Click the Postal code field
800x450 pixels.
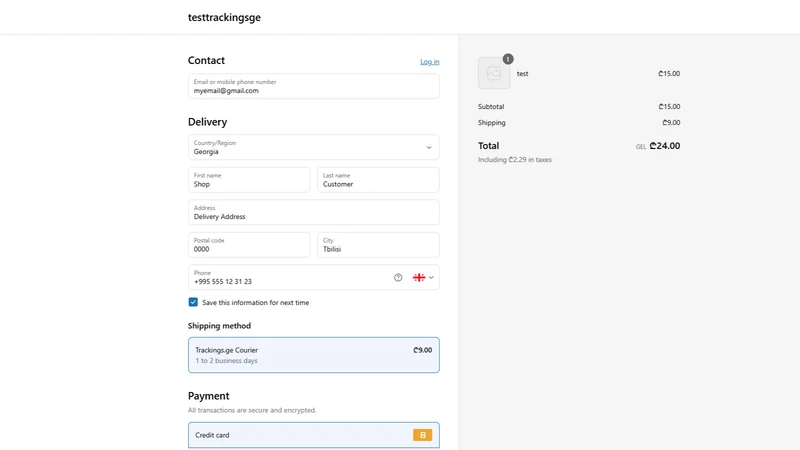coord(249,245)
